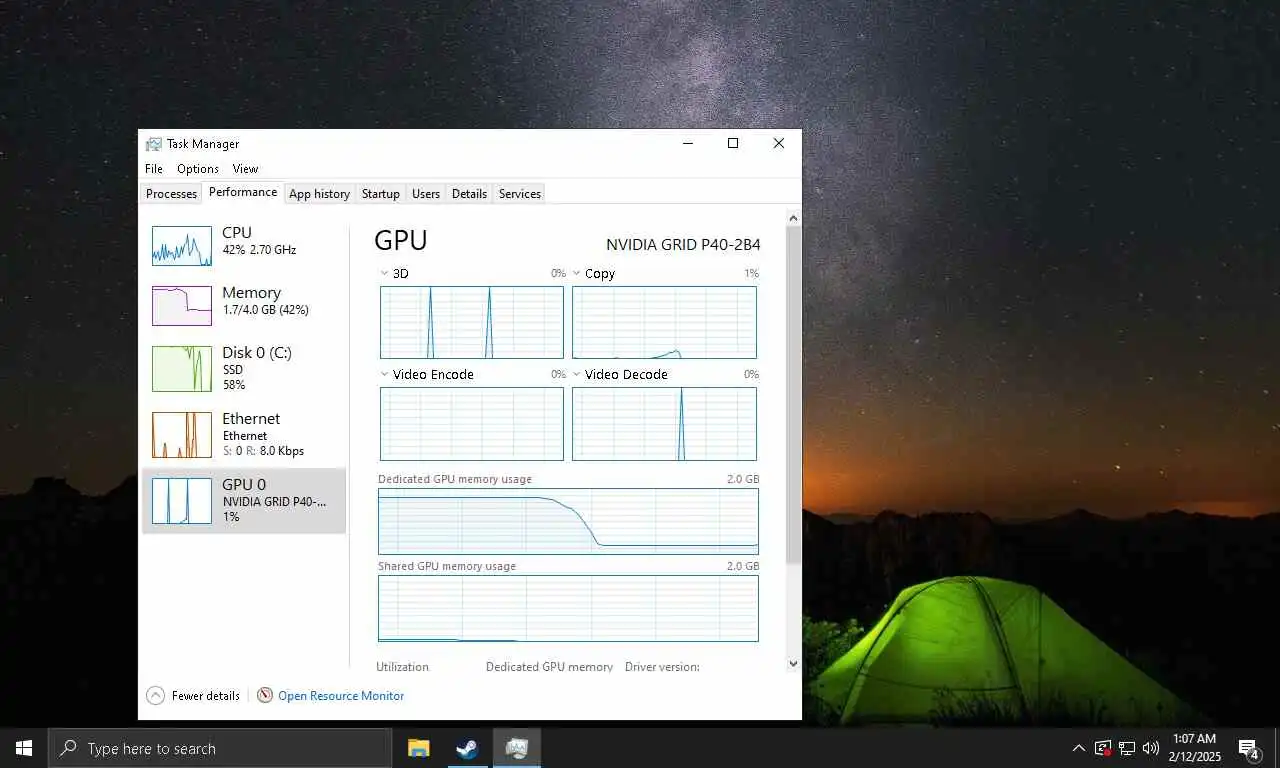1280x768 pixels.
Task: Open the View menu
Action: [245, 169]
